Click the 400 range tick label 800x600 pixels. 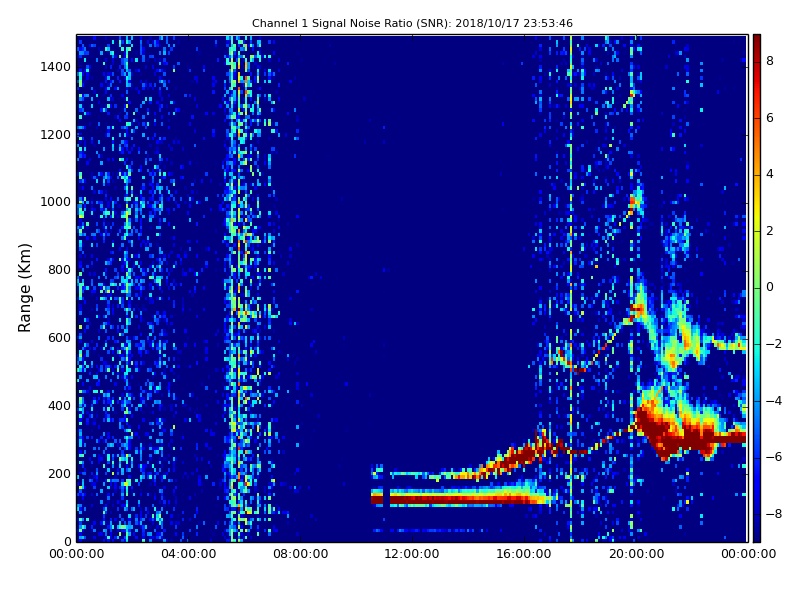click(x=59, y=406)
